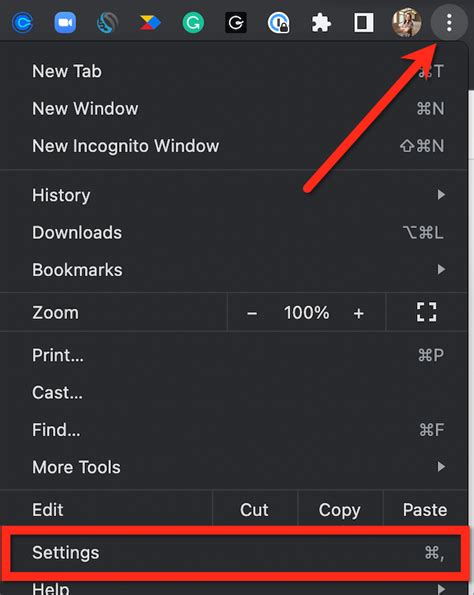Choose the Downloads menu entry

click(x=233, y=233)
